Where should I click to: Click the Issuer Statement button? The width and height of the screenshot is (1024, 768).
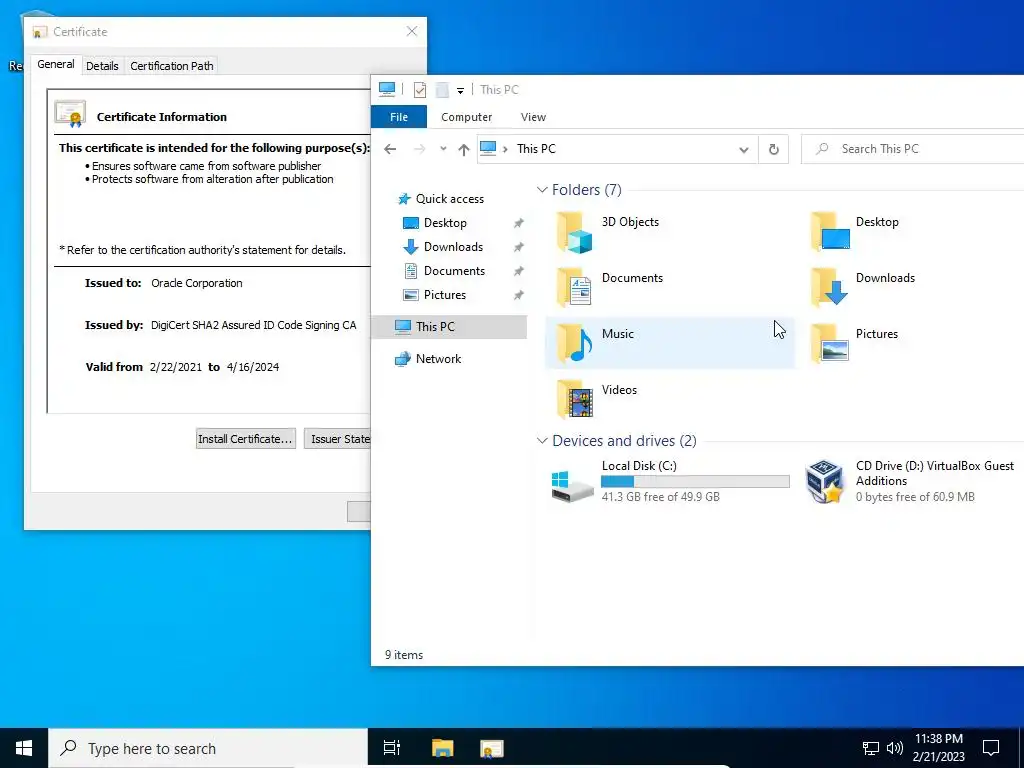[338, 439]
